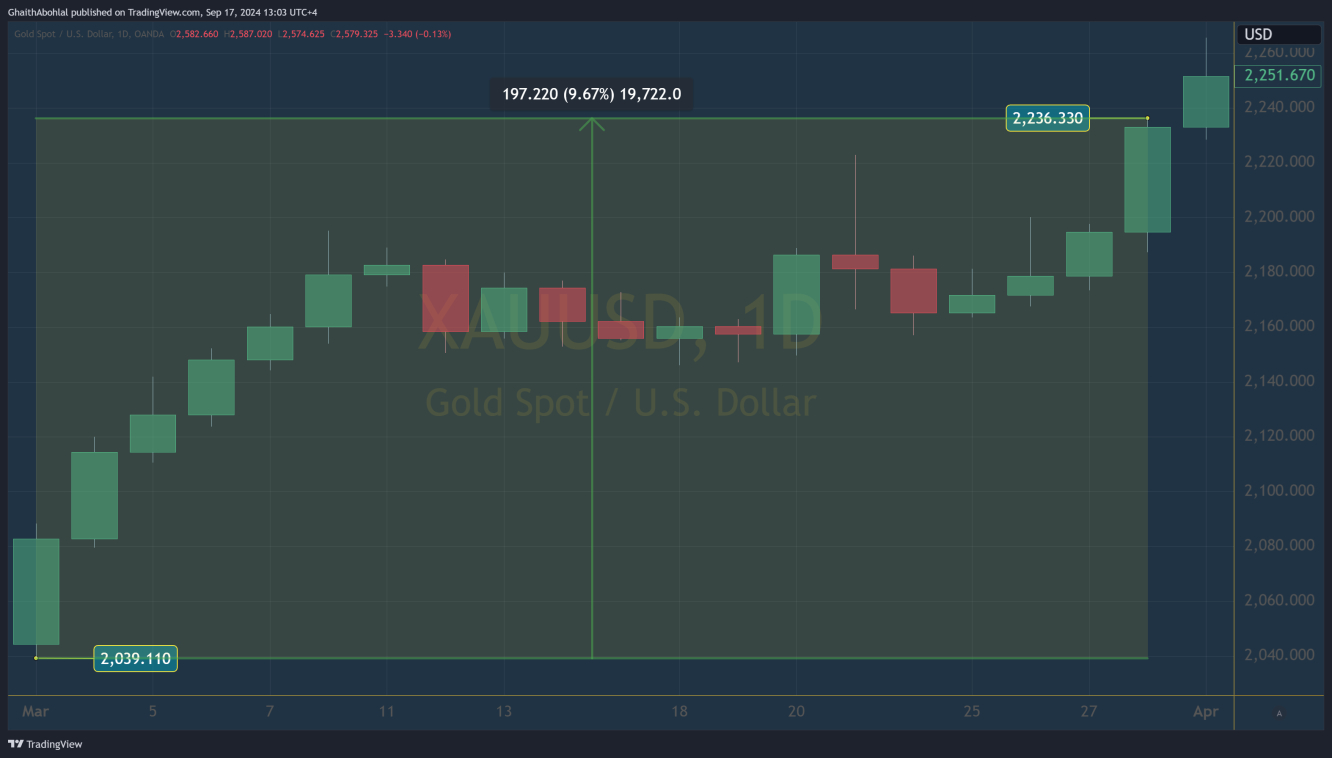Screen dimensions: 1332x758
Task: Click the '5' date label on the time axis
Action: 152,712
